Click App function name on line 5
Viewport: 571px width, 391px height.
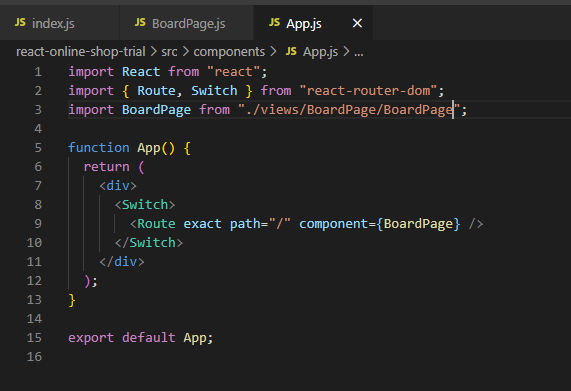point(149,148)
